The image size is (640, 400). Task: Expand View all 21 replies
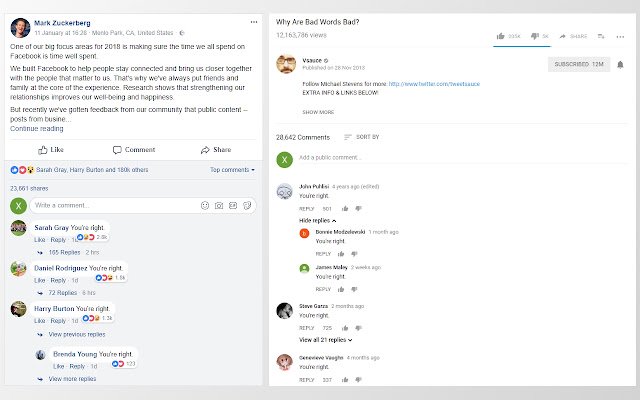pyautogui.click(x=325, y=340)
